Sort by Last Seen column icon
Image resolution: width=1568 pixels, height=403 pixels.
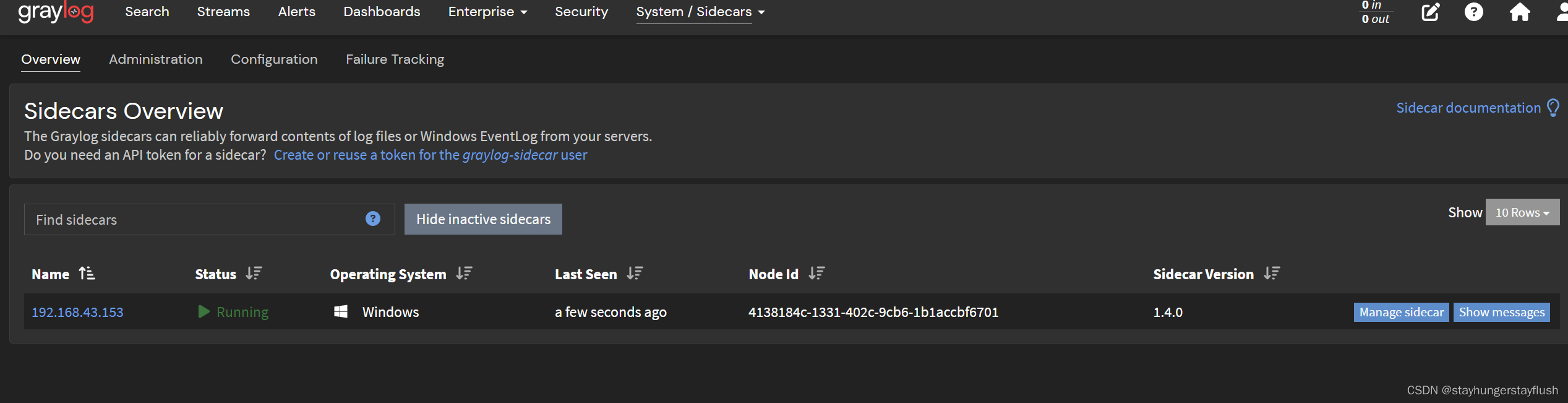[635, 273]
